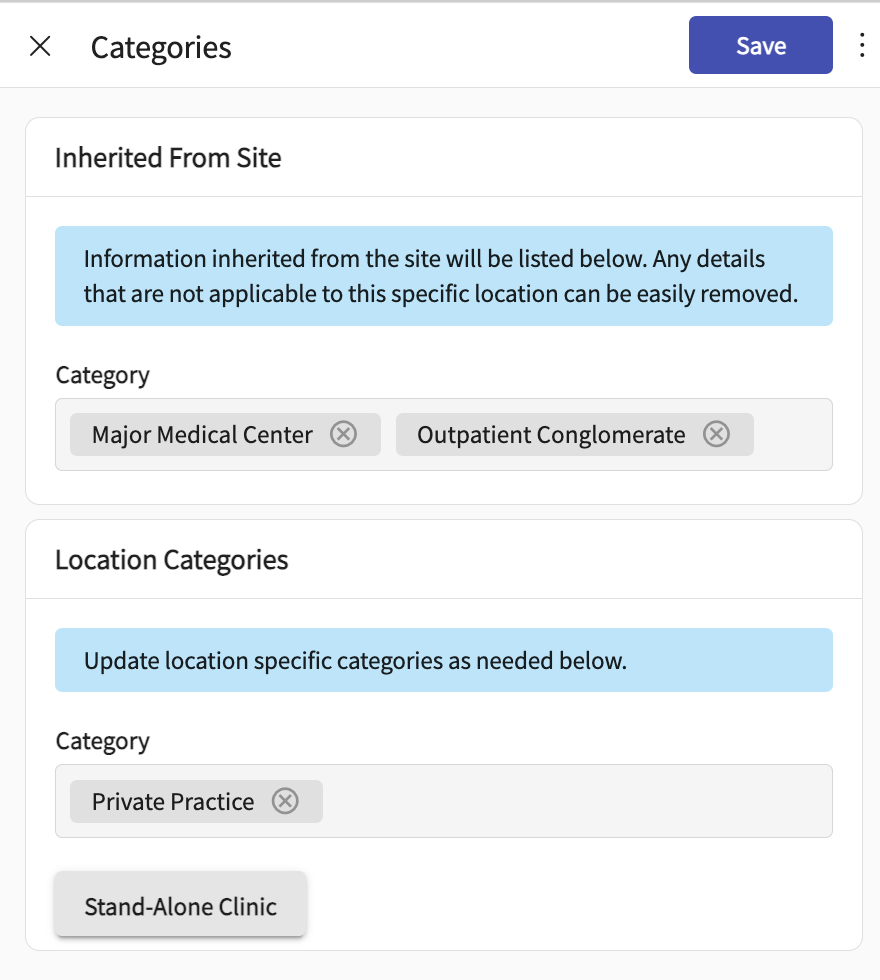Click the Save button
The width and height of the screenshot is (880, 980).
760,45
